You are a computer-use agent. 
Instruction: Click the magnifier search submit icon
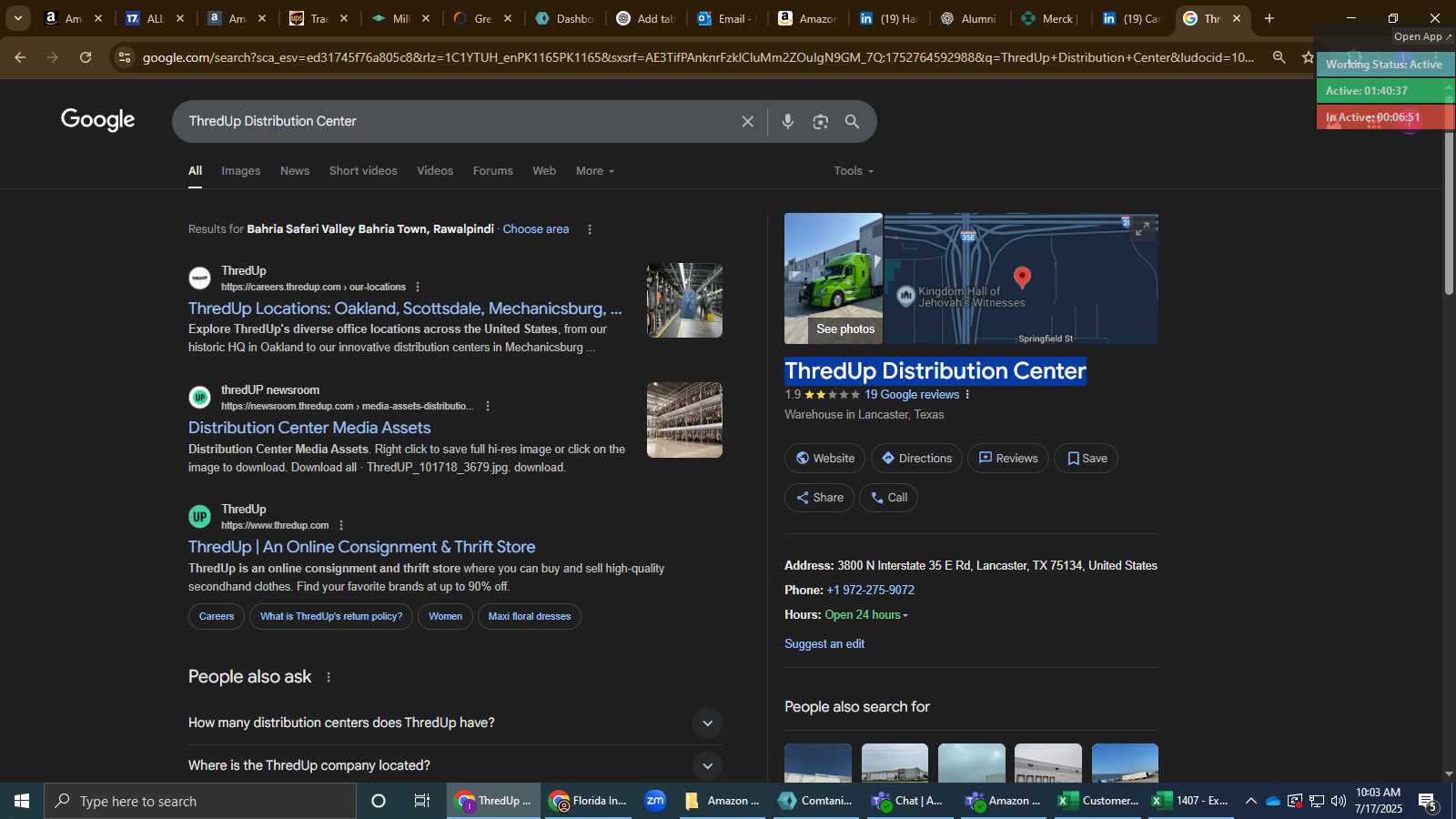click(852, 121)
